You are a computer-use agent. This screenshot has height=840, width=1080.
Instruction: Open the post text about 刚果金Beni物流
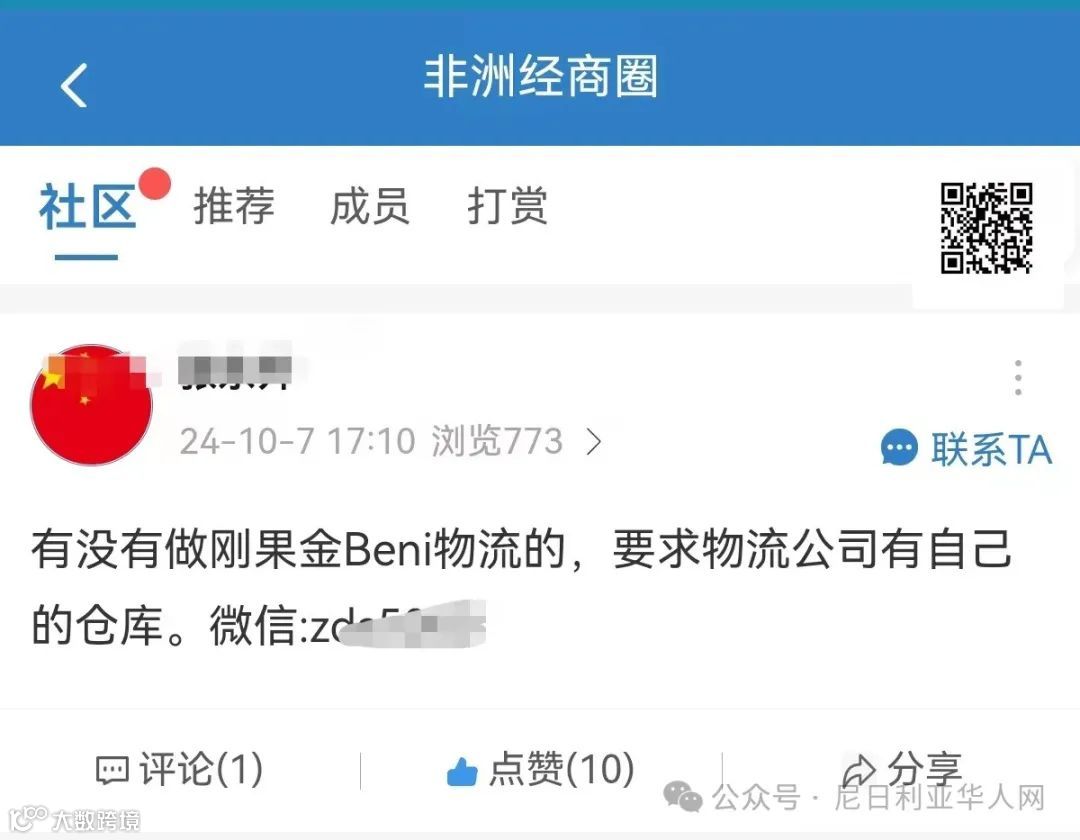(521, 587)
